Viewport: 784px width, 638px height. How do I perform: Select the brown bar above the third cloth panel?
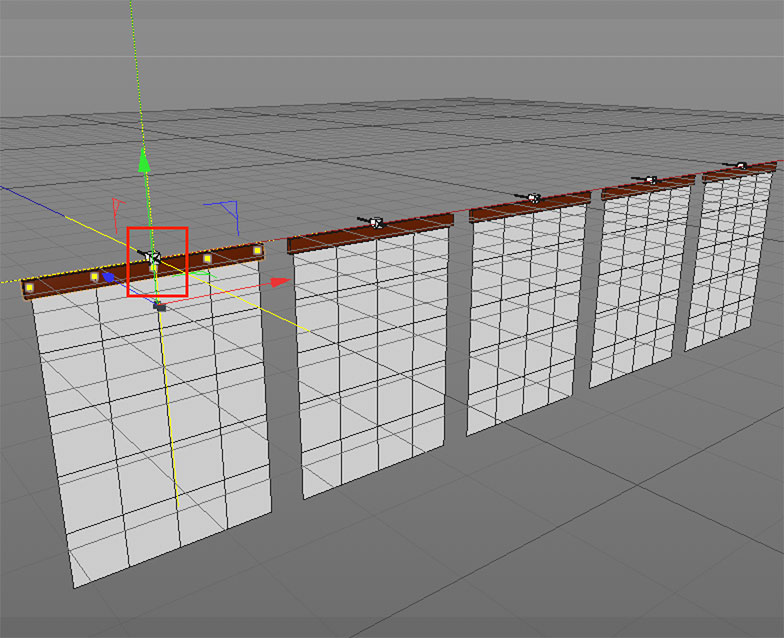pyautogui.click(x=530, y=207)
